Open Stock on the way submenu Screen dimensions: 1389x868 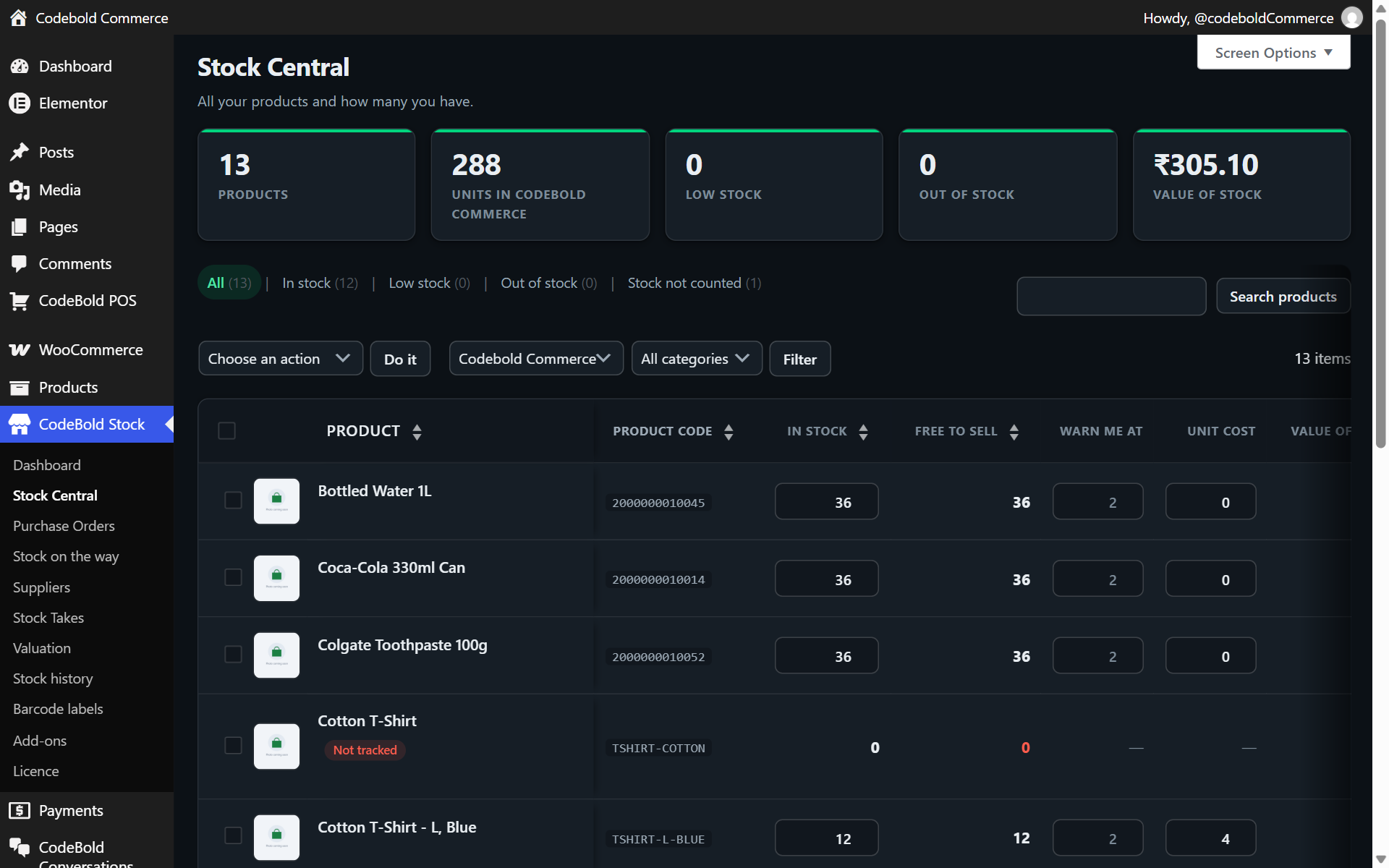click(66, 556)
